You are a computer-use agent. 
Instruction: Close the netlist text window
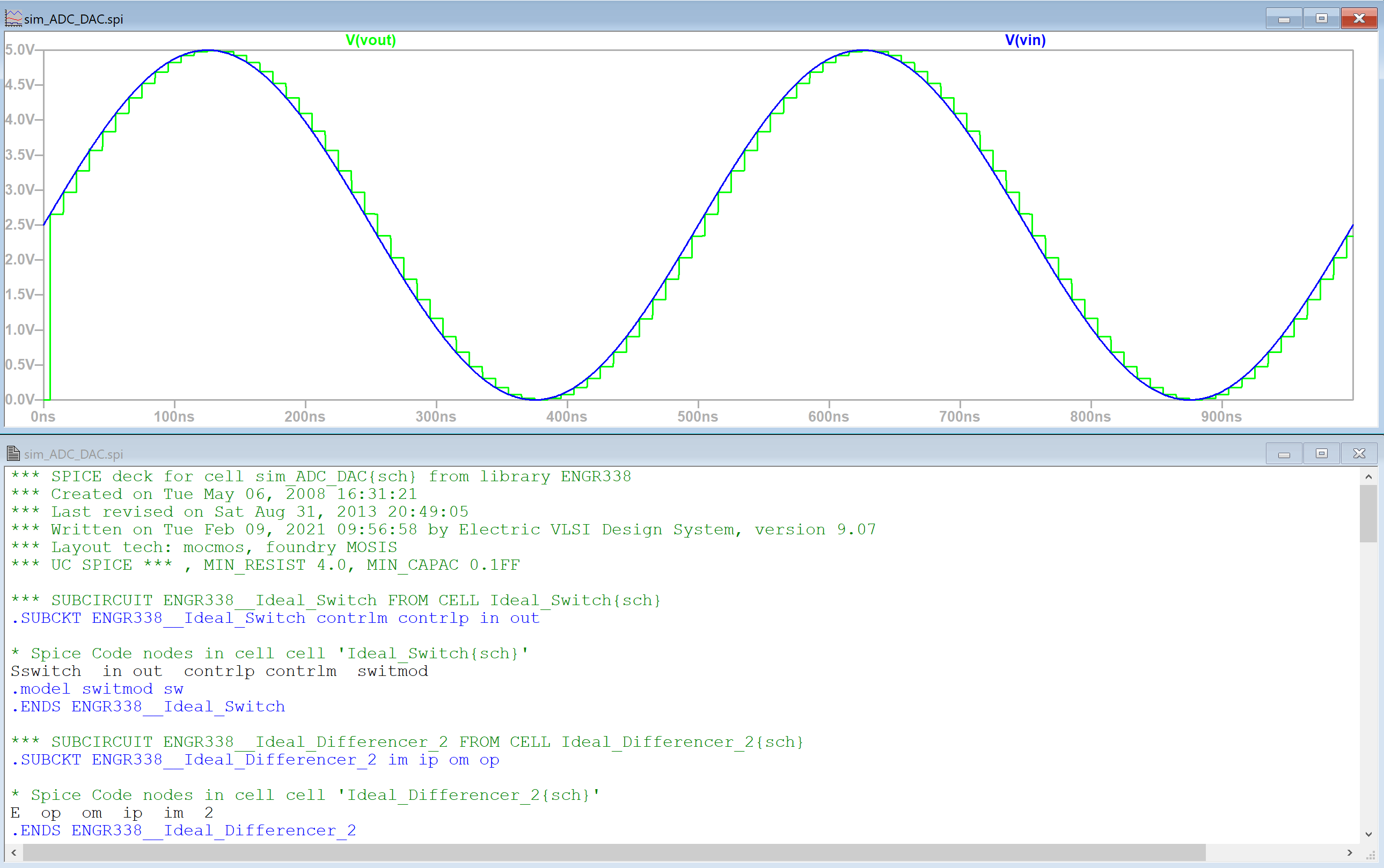1359,453
